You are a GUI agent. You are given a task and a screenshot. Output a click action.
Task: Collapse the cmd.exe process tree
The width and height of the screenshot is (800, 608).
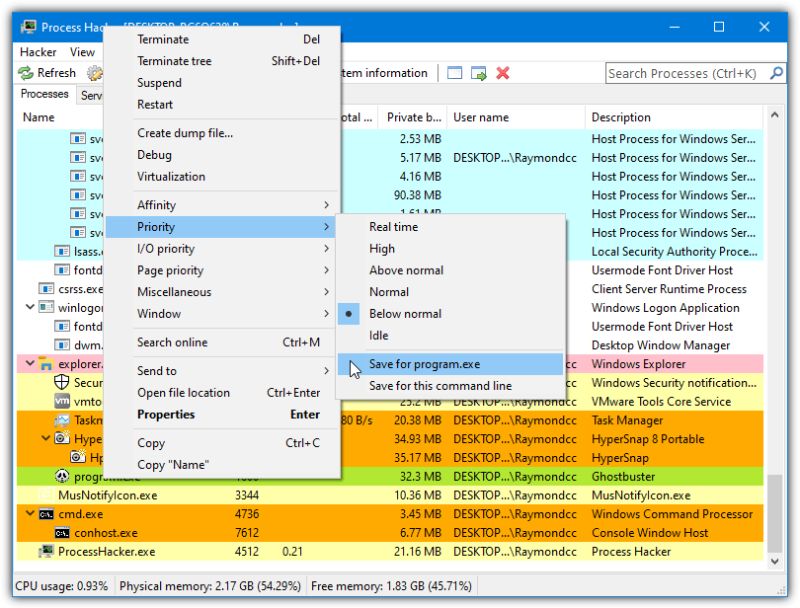pyautogui.click(x=30, y=513)
